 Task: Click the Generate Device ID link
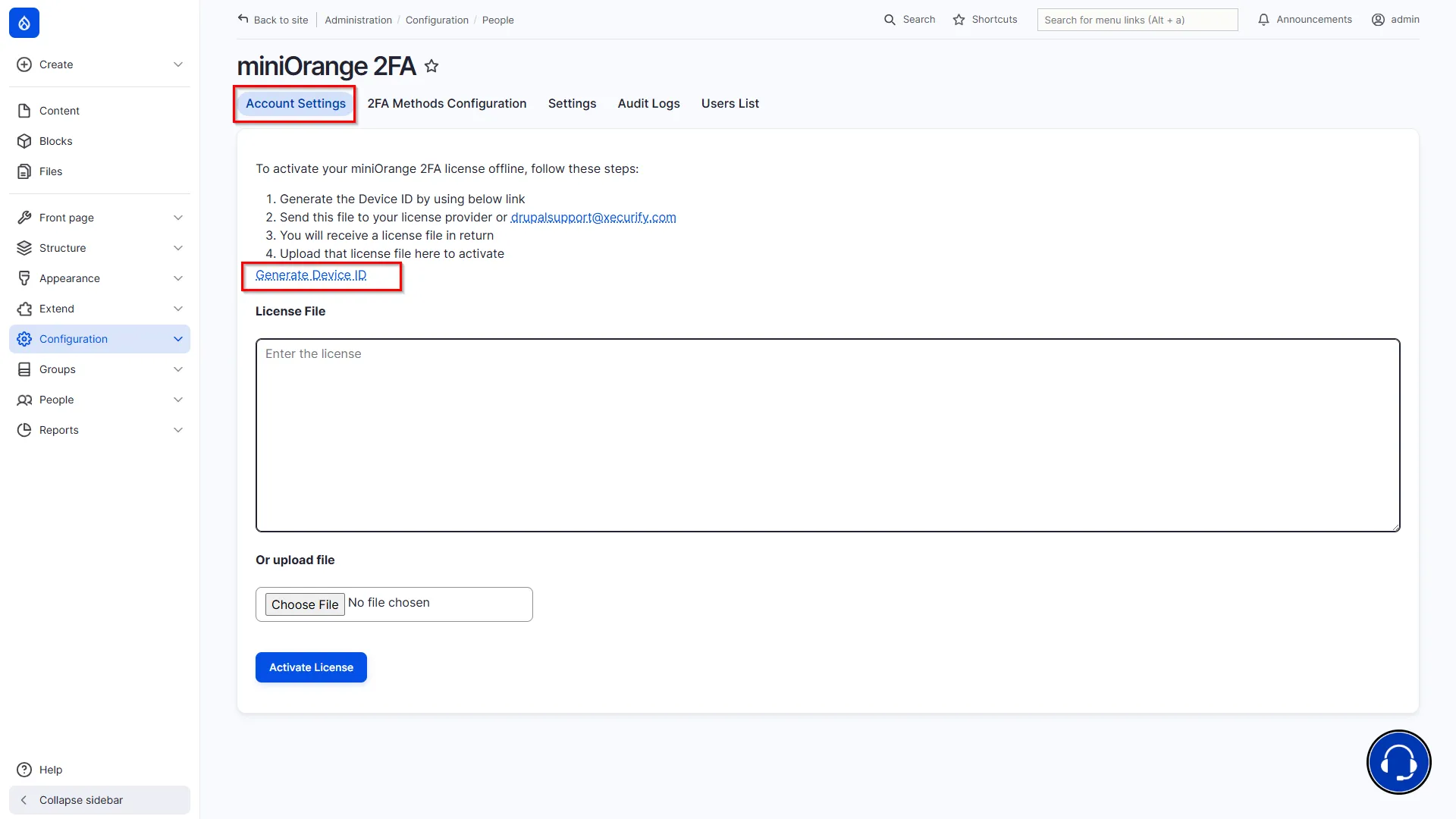311,275
